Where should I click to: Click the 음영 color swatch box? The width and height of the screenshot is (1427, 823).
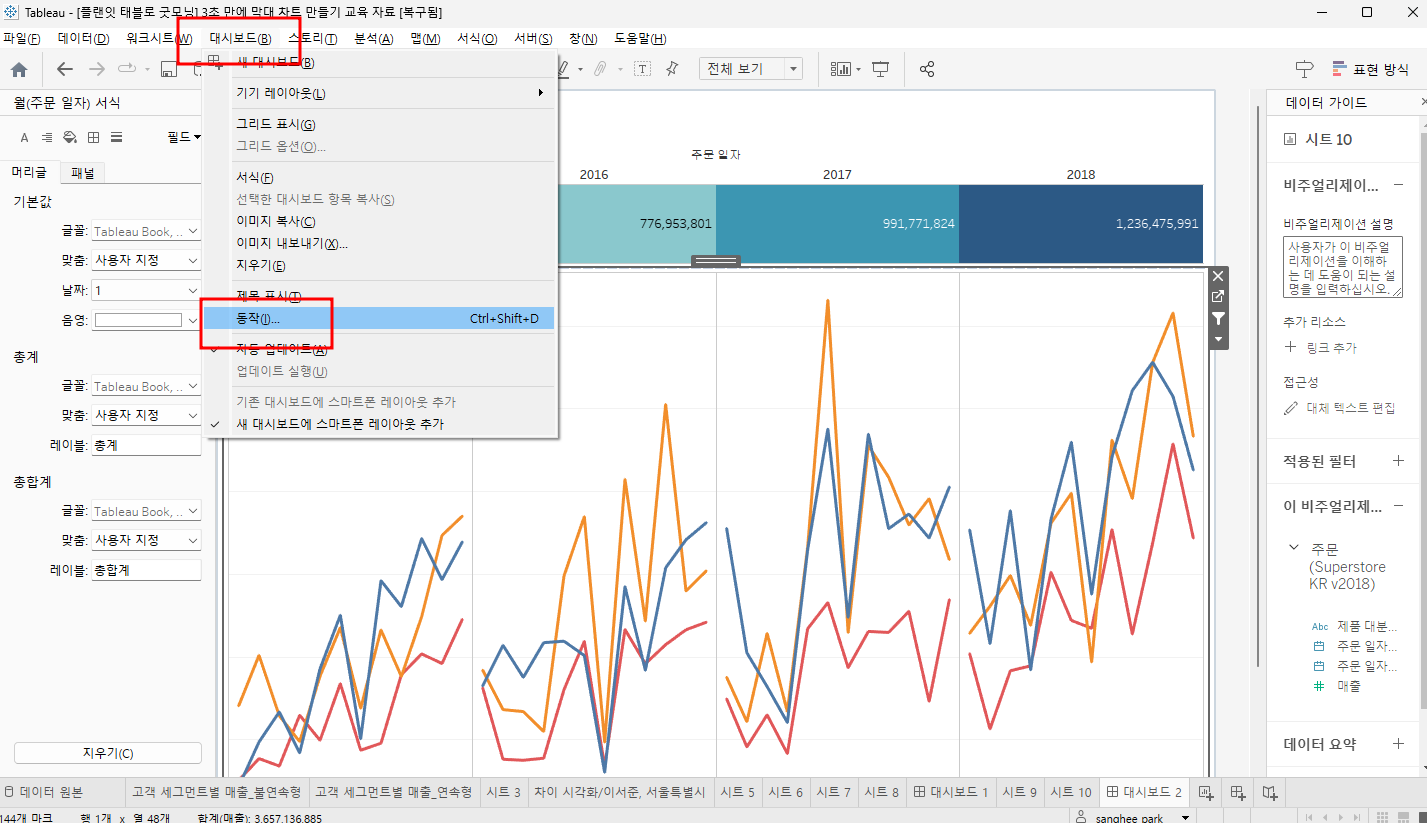click(x=138, y=320)
